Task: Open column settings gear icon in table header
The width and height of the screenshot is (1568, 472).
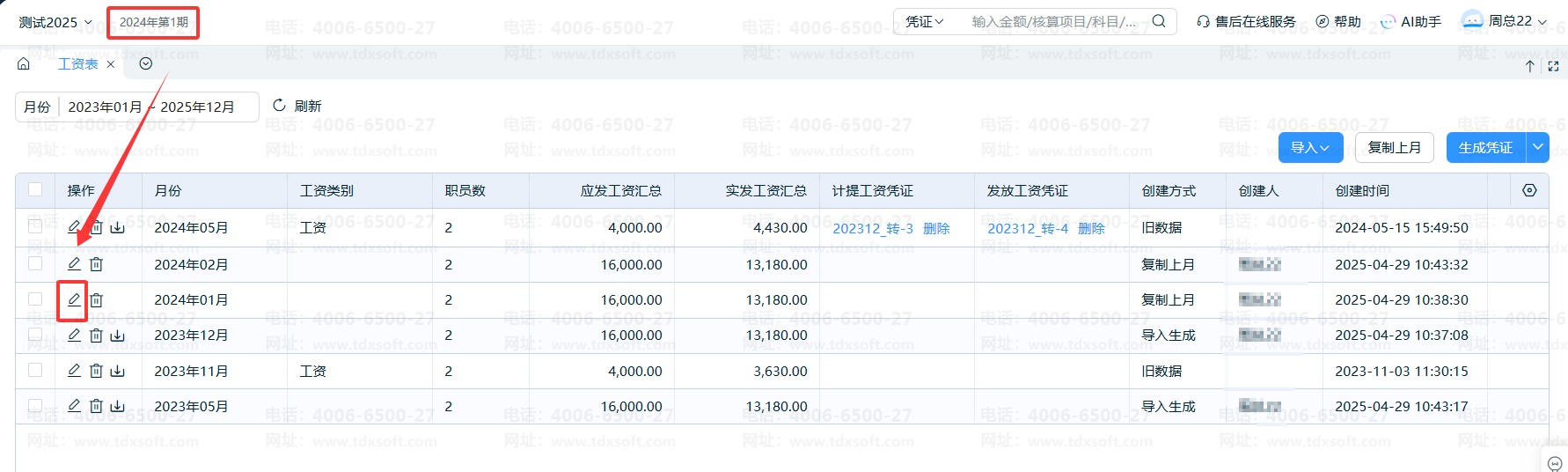Action: (1529, 190)
